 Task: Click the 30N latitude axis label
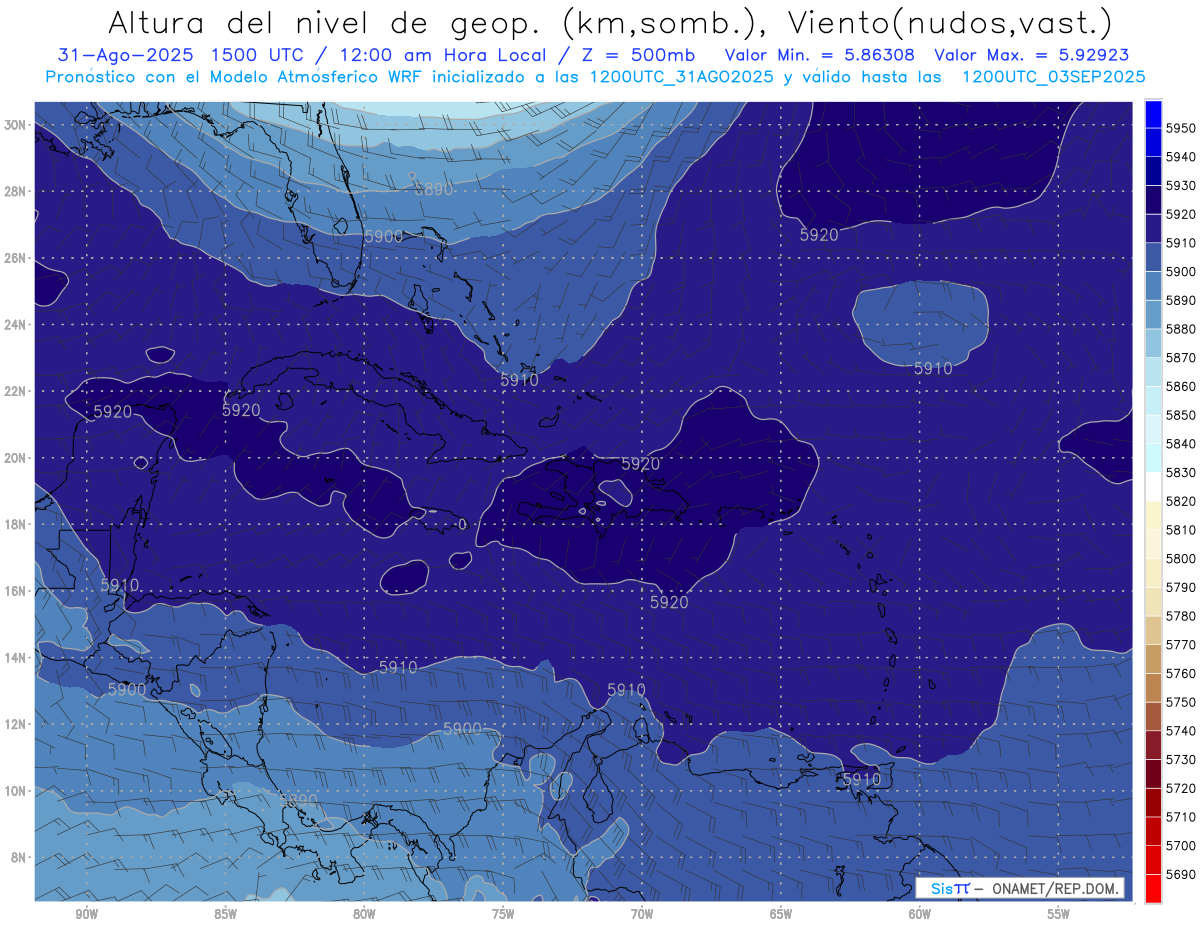coord(14,125)
